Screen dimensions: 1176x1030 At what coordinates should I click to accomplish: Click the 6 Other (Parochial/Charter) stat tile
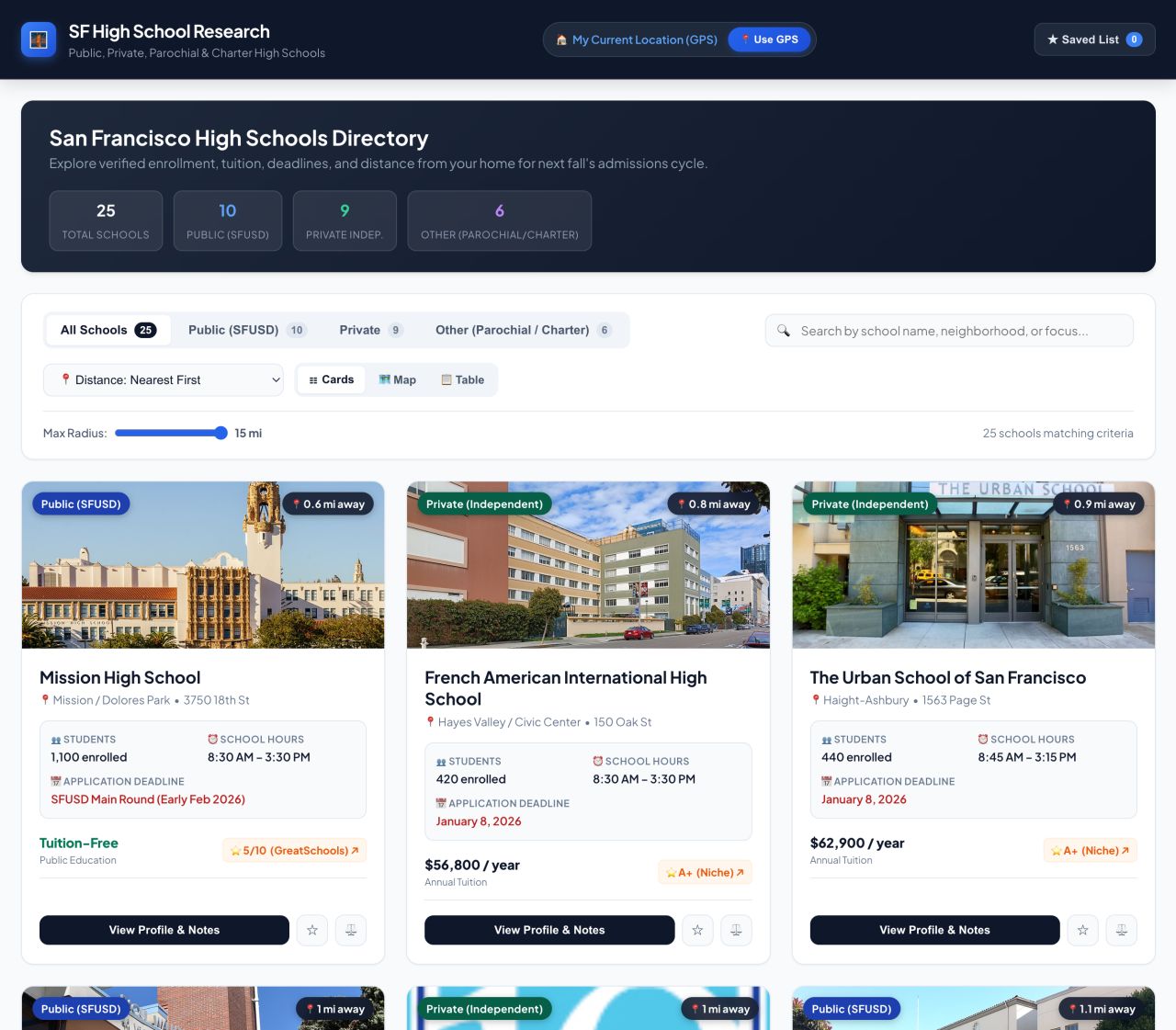pos(500,221)
